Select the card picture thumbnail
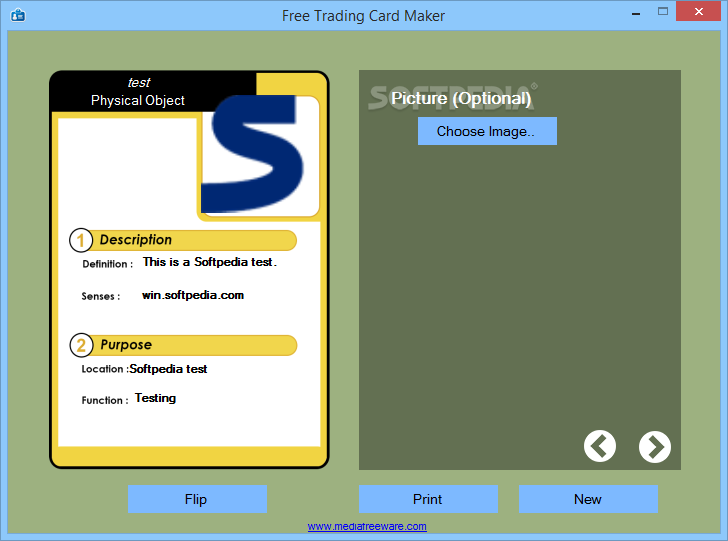 click(x=260, y=155)
